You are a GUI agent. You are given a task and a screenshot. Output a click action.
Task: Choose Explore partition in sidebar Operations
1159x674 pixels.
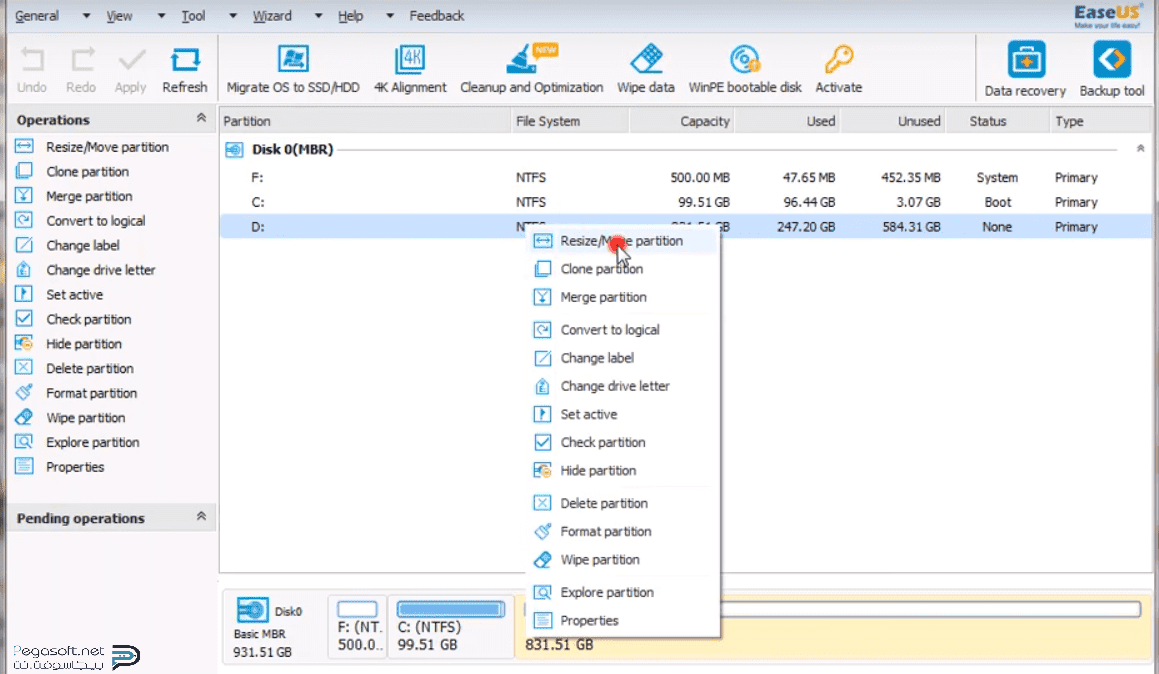click(x=78, y=442)
